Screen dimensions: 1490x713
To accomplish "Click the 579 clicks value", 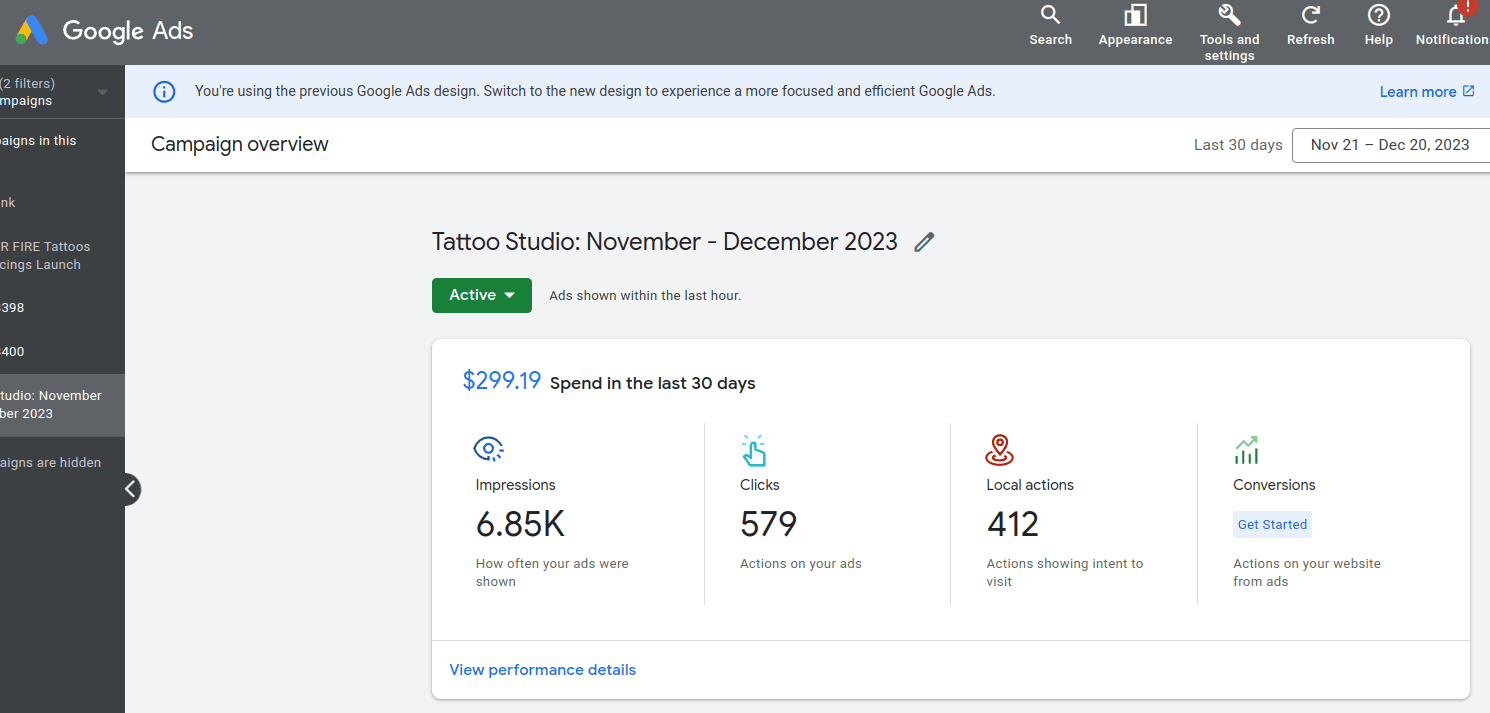I will tap(768, 524).
